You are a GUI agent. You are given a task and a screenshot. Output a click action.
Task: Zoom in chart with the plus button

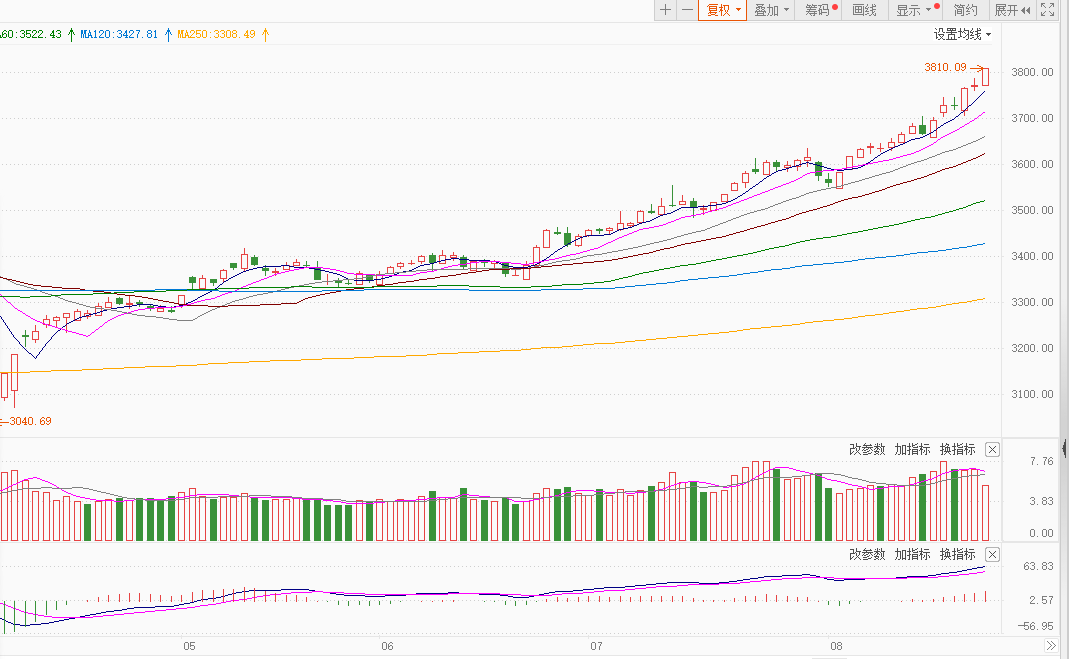(x=665, y=10)
